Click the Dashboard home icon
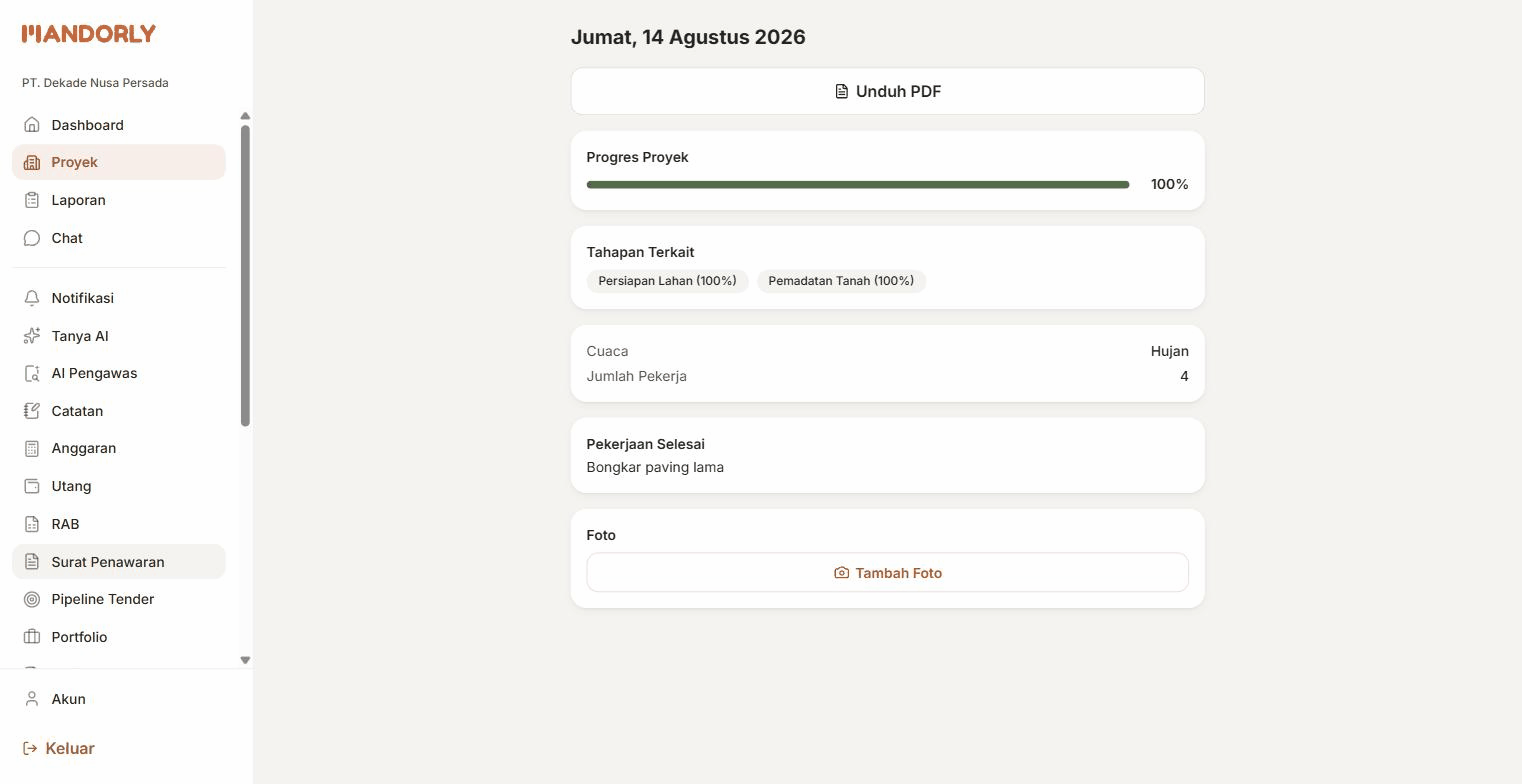The width and height of the screenshot is (1522, 784). pos(32,125)
